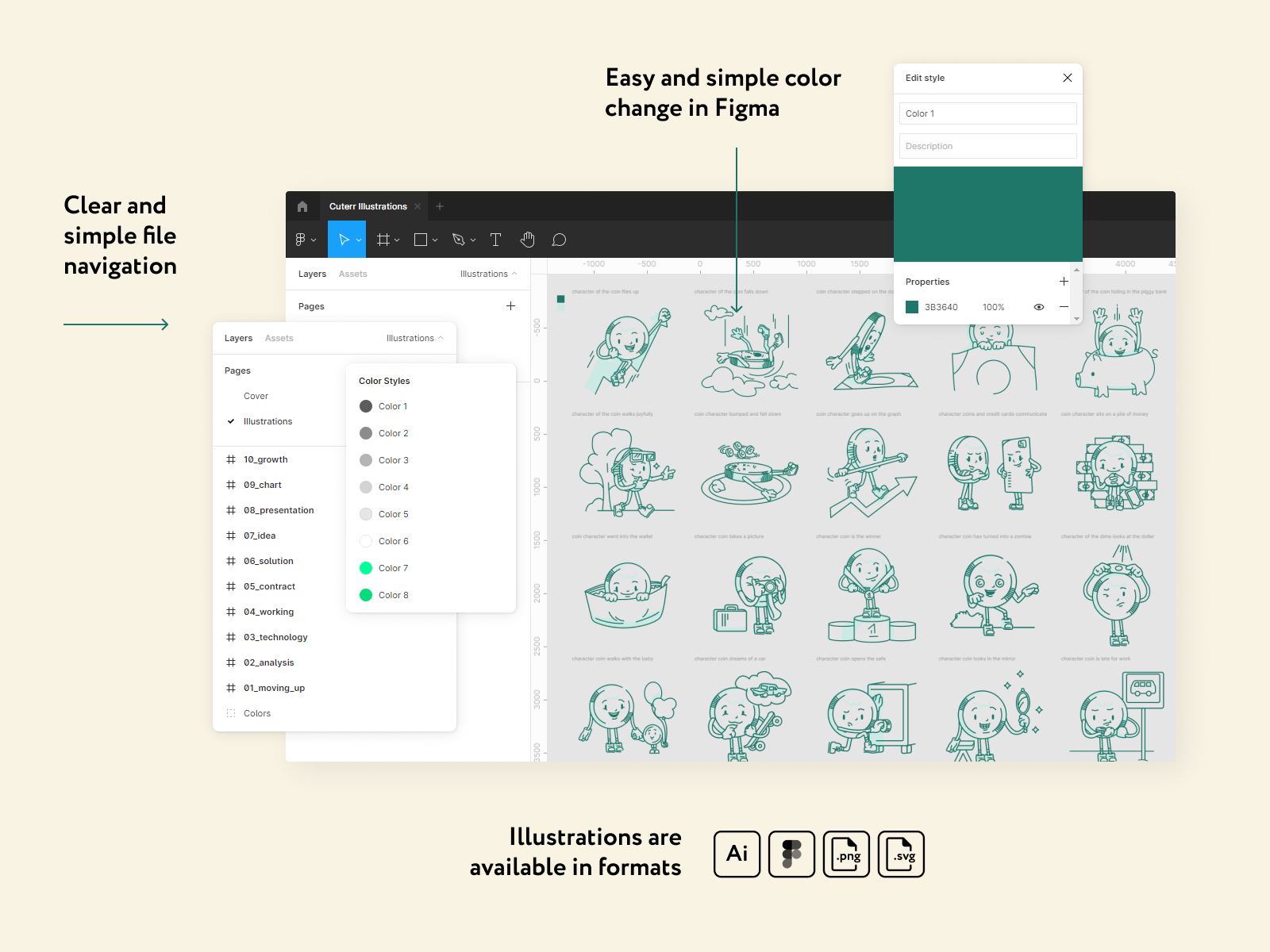Close the Edit style dialog
Viewport: 1270px width, 952px height.
pos(1067,78)
